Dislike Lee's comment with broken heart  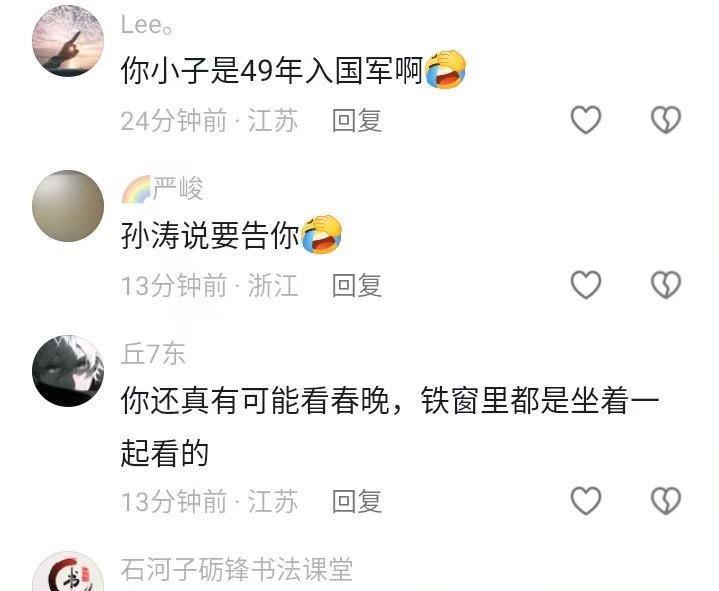coord(666,120)
